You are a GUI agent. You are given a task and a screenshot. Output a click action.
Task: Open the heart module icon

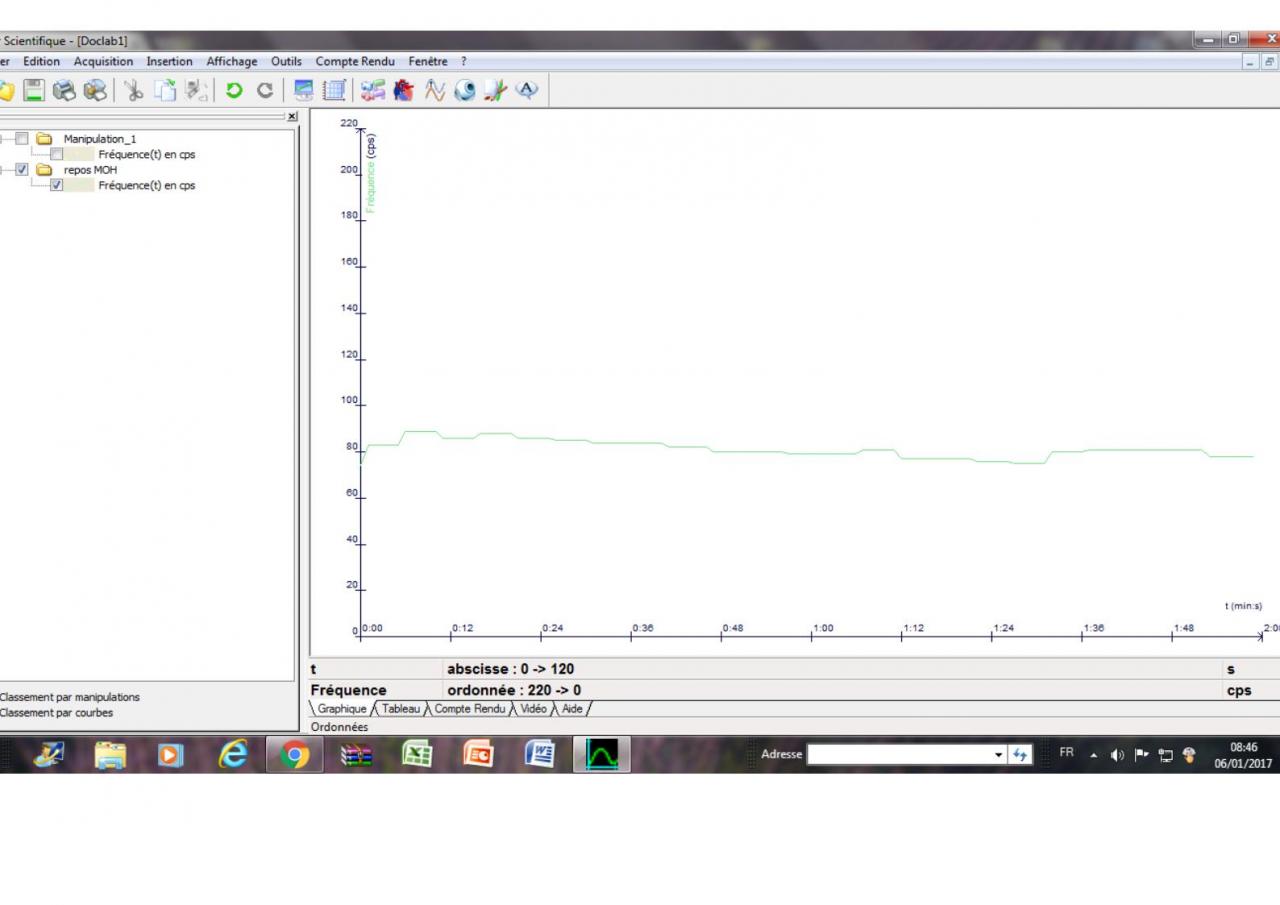404,91
